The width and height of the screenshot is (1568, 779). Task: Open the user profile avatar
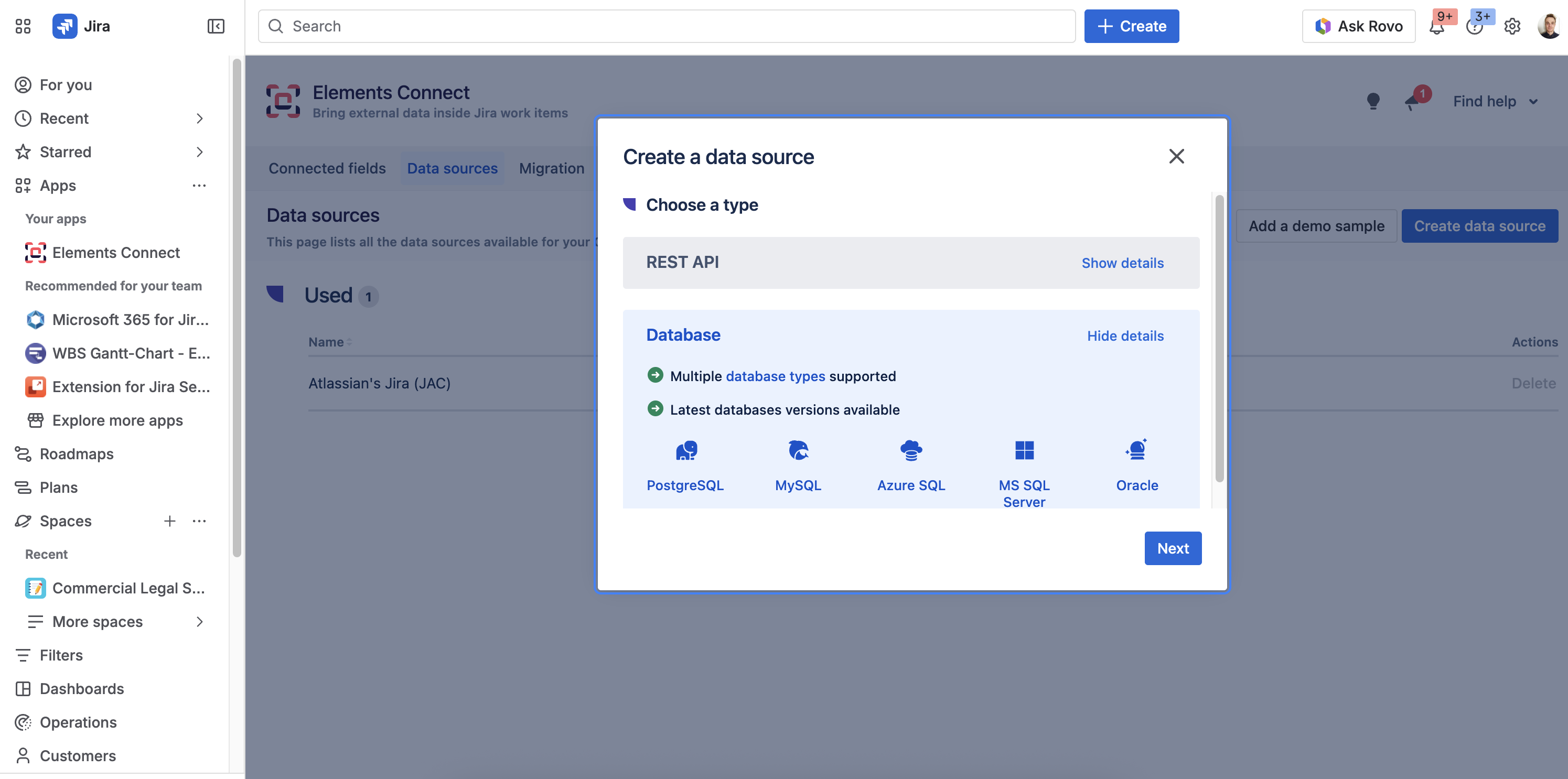(x=1549, y=26)
